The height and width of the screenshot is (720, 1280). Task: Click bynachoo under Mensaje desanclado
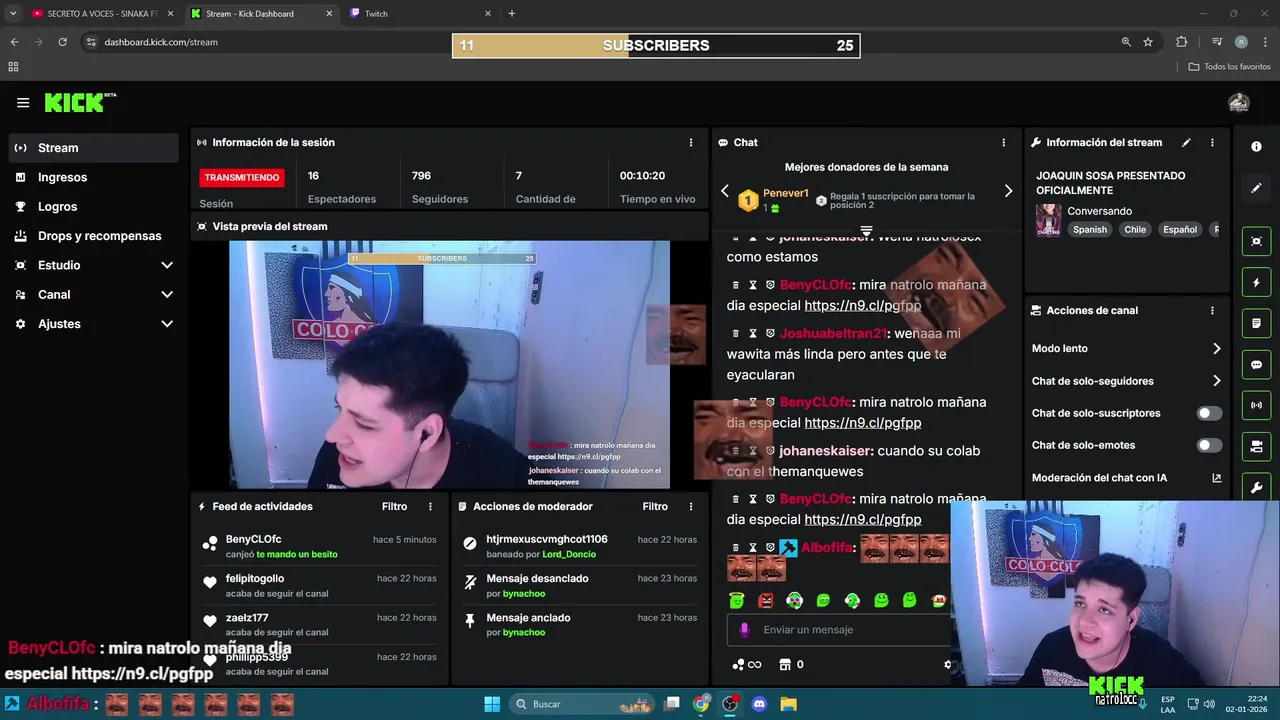tap(524, 593)
